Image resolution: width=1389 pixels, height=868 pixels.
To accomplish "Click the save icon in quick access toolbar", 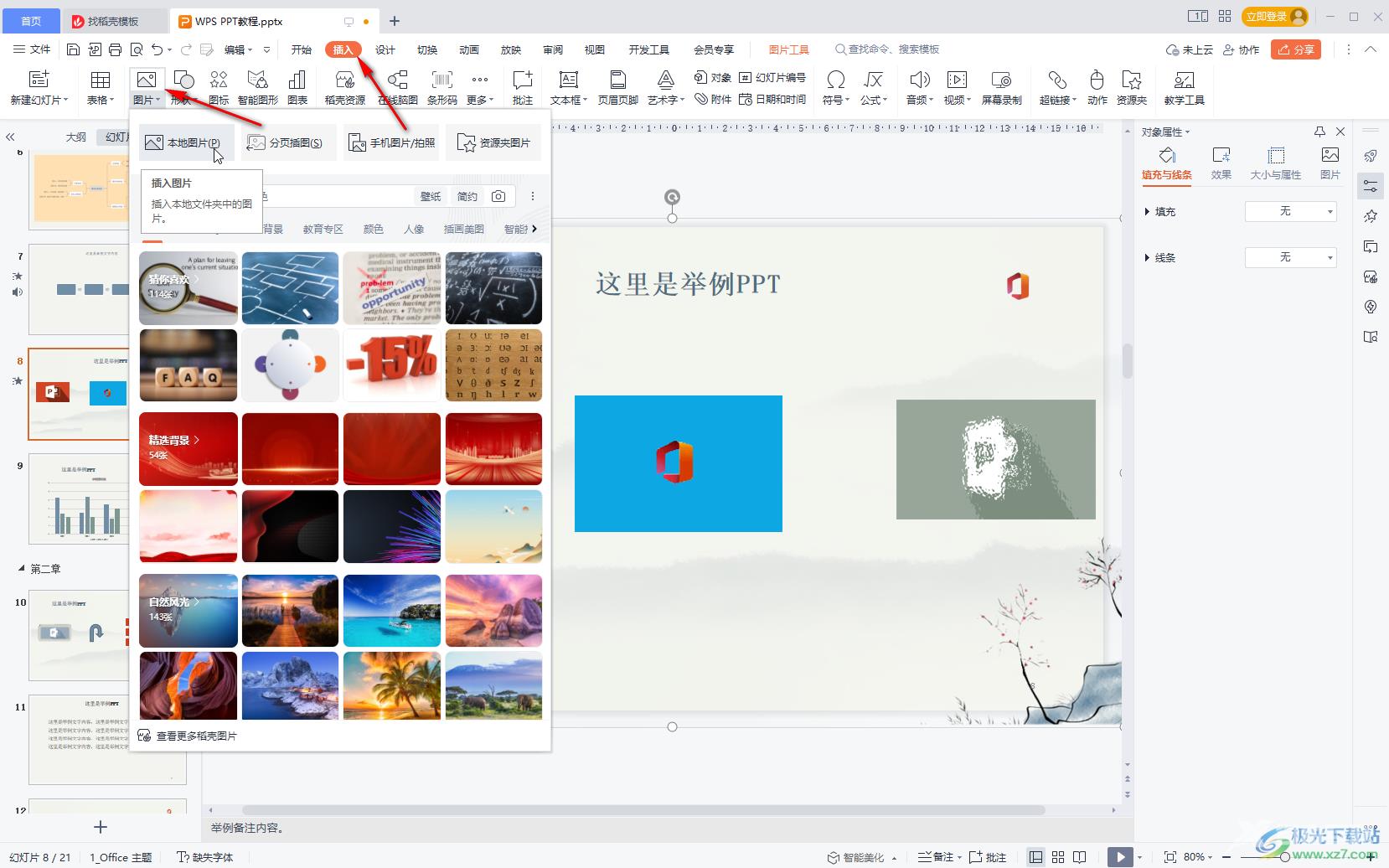I will (73, 49).
